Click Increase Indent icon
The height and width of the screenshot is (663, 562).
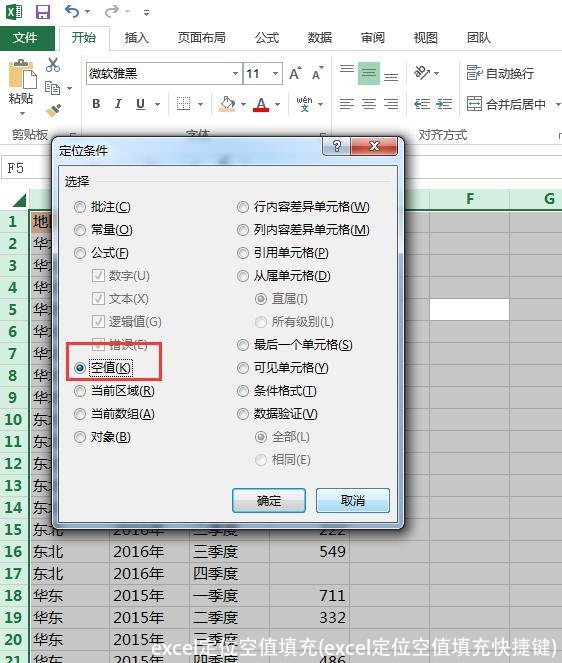pyautogui.click(x=444, y=104)
